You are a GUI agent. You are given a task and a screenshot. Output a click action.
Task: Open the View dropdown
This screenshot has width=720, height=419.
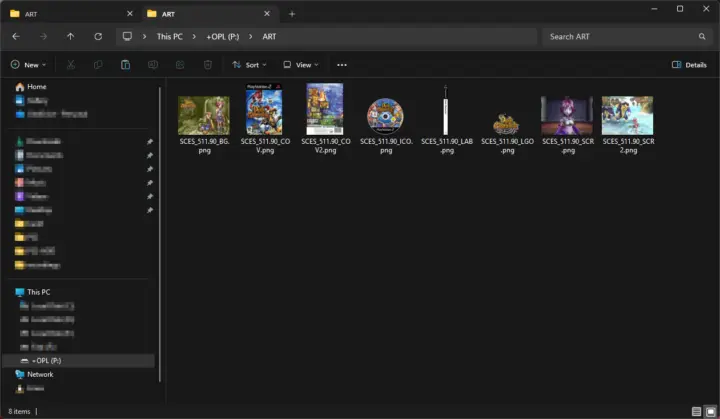[x=301, y=65]
